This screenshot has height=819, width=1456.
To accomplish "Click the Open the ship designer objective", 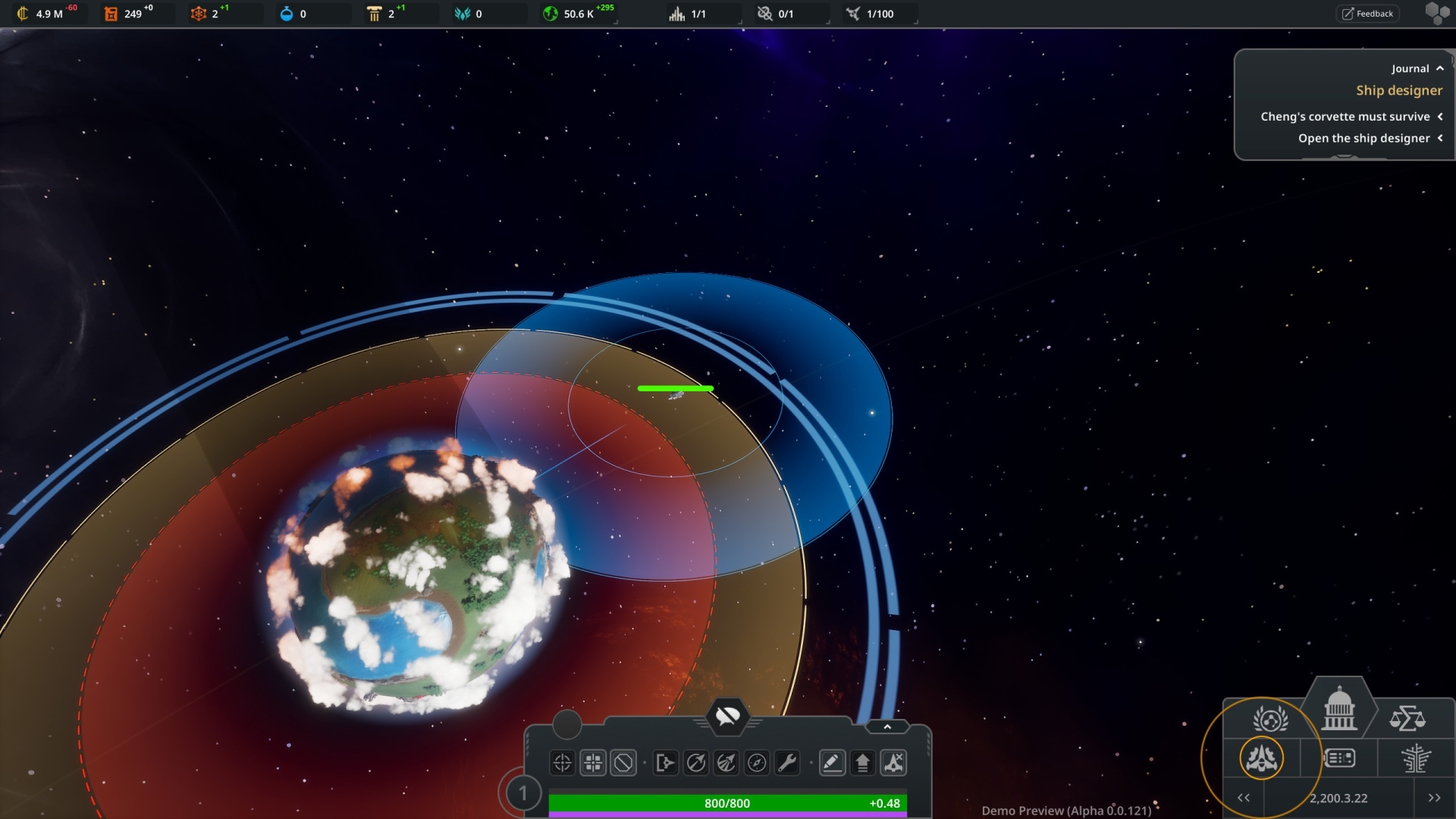I will coord(1363,138).
